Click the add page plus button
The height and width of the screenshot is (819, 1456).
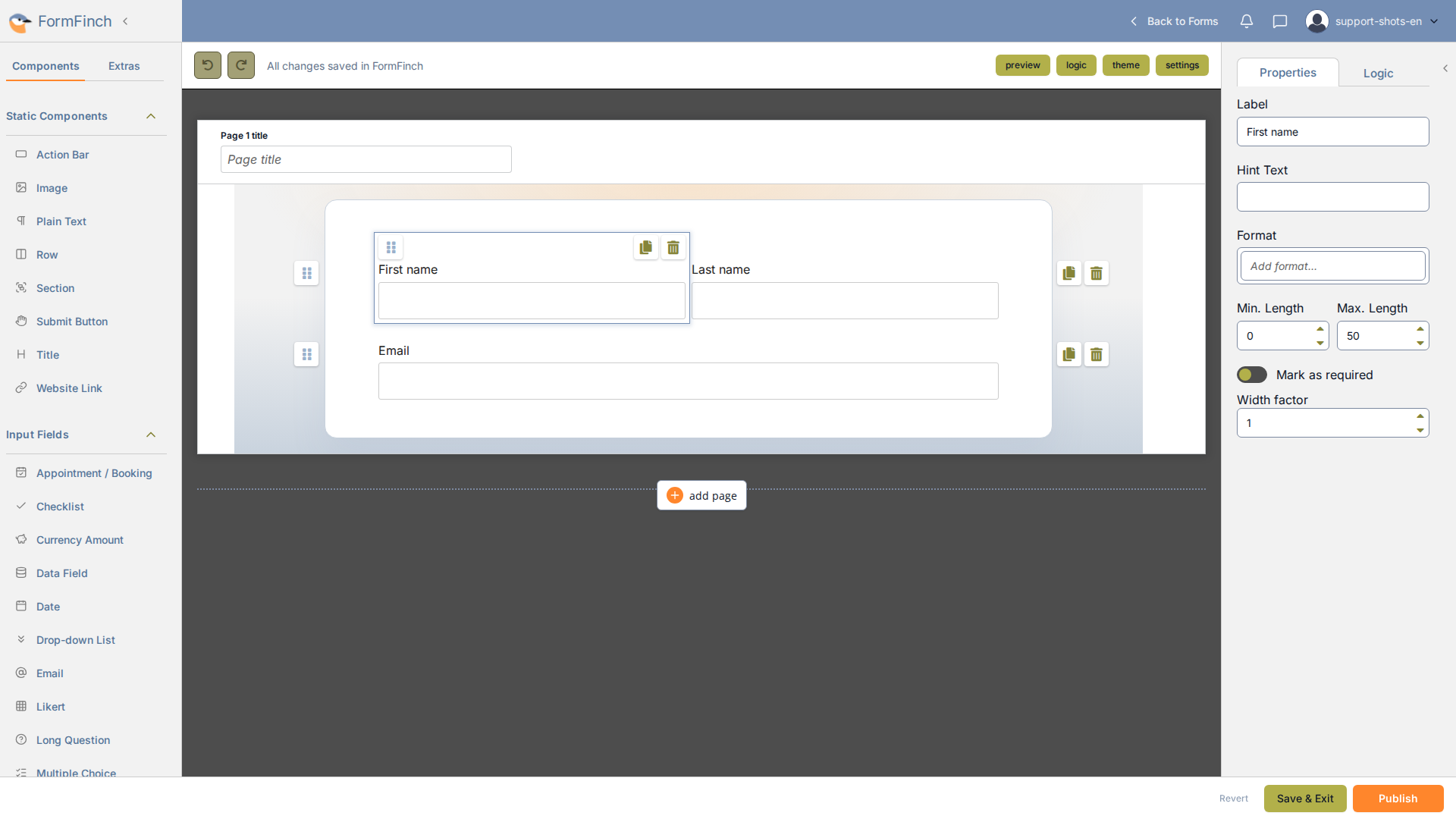(701, 495)
